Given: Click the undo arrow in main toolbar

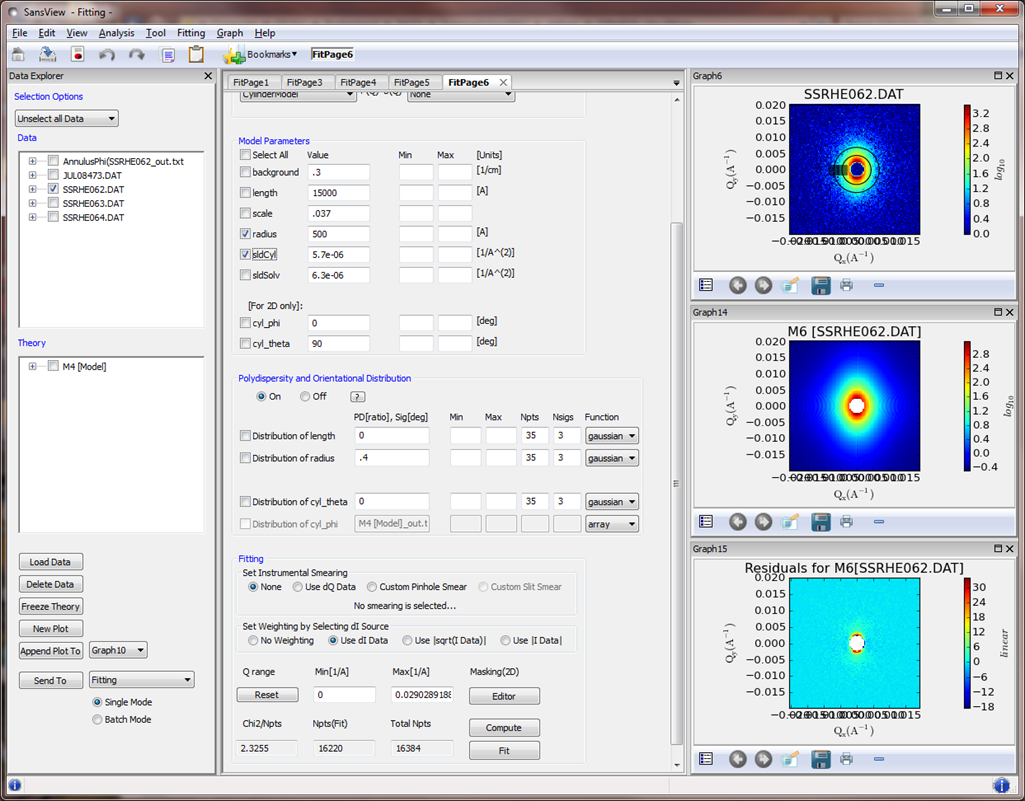Looking at the screenshot, I should (x=107, y=55).
